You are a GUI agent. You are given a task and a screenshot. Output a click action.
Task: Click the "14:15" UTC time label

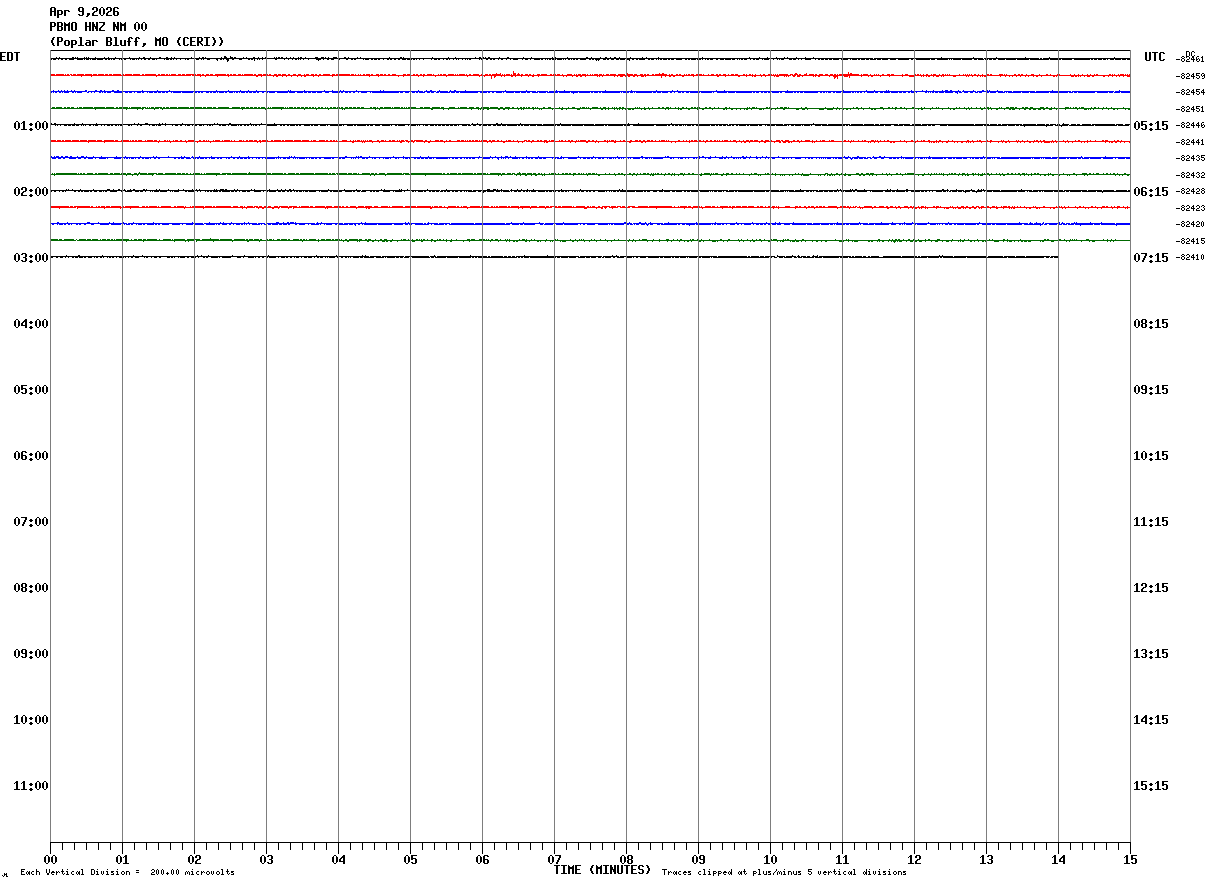click(x=1151, y=720)
